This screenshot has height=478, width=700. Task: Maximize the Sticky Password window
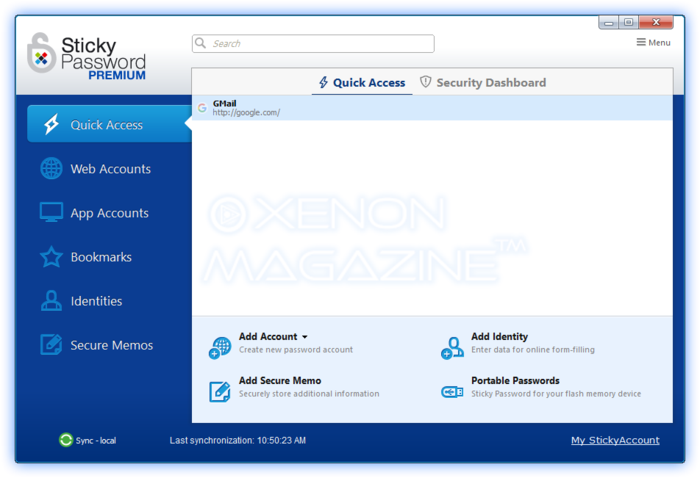click(629, 22)
